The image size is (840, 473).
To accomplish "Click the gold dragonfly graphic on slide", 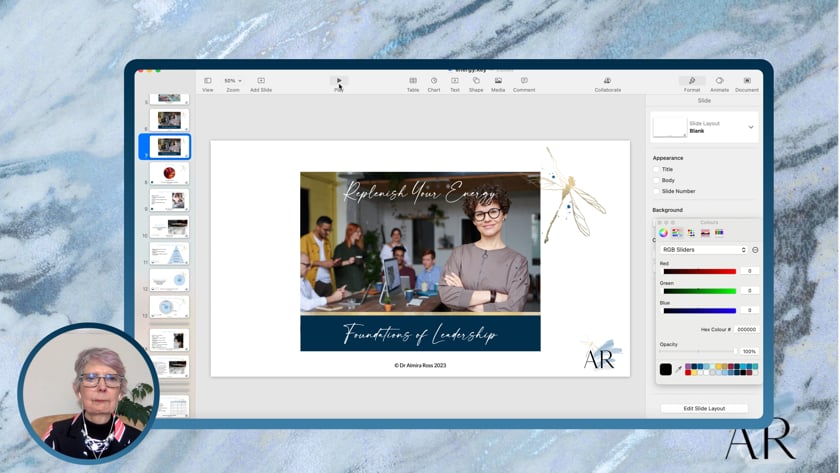I will tap(571, 194).
